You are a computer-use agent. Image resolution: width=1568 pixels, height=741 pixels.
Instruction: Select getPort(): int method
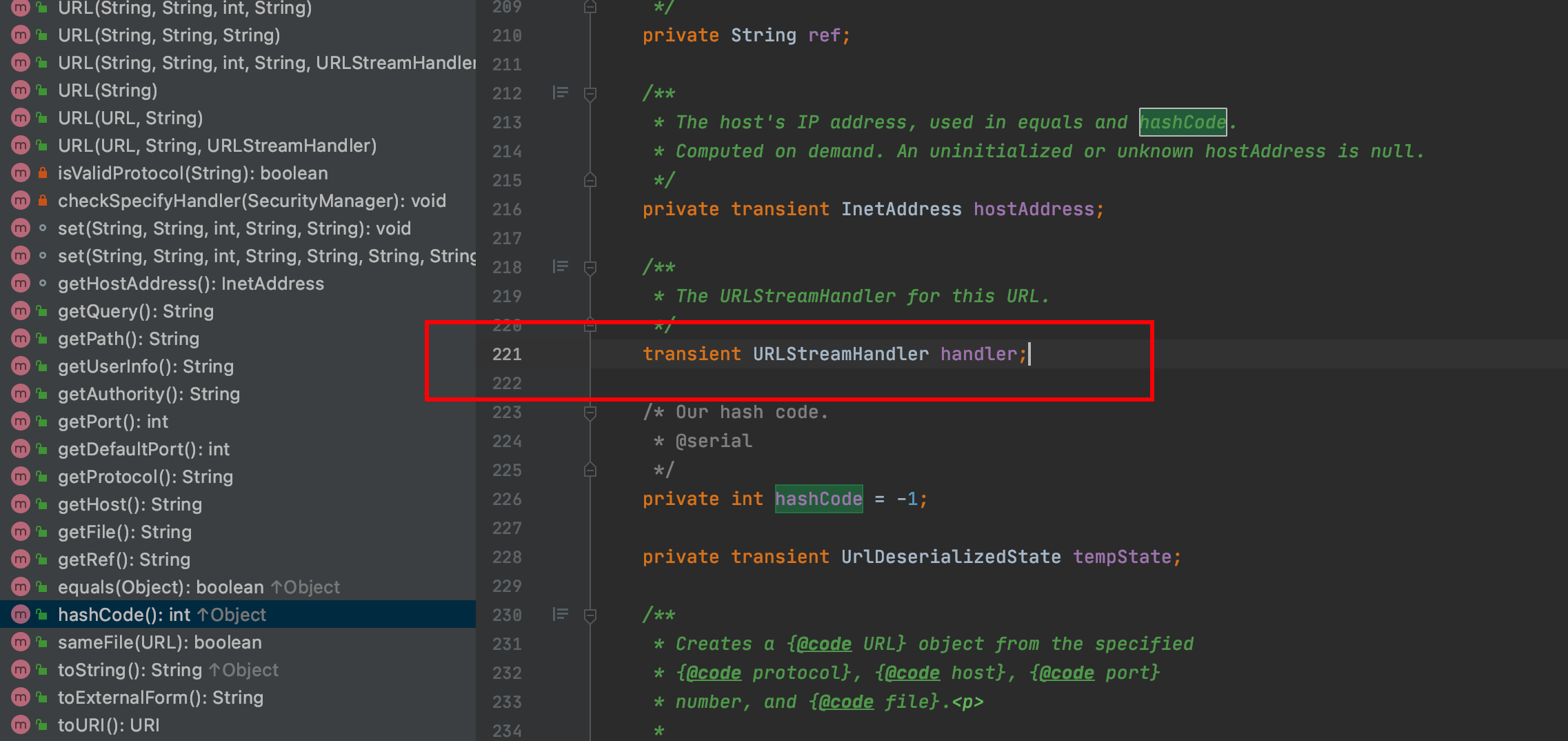click(113, 422)
